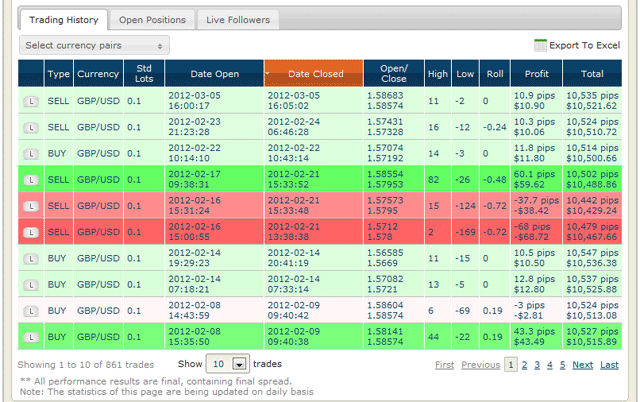Click the L icon in the 2012-03-05 16:00:17 trade row

pyautogui.click(x=31, y=102)
